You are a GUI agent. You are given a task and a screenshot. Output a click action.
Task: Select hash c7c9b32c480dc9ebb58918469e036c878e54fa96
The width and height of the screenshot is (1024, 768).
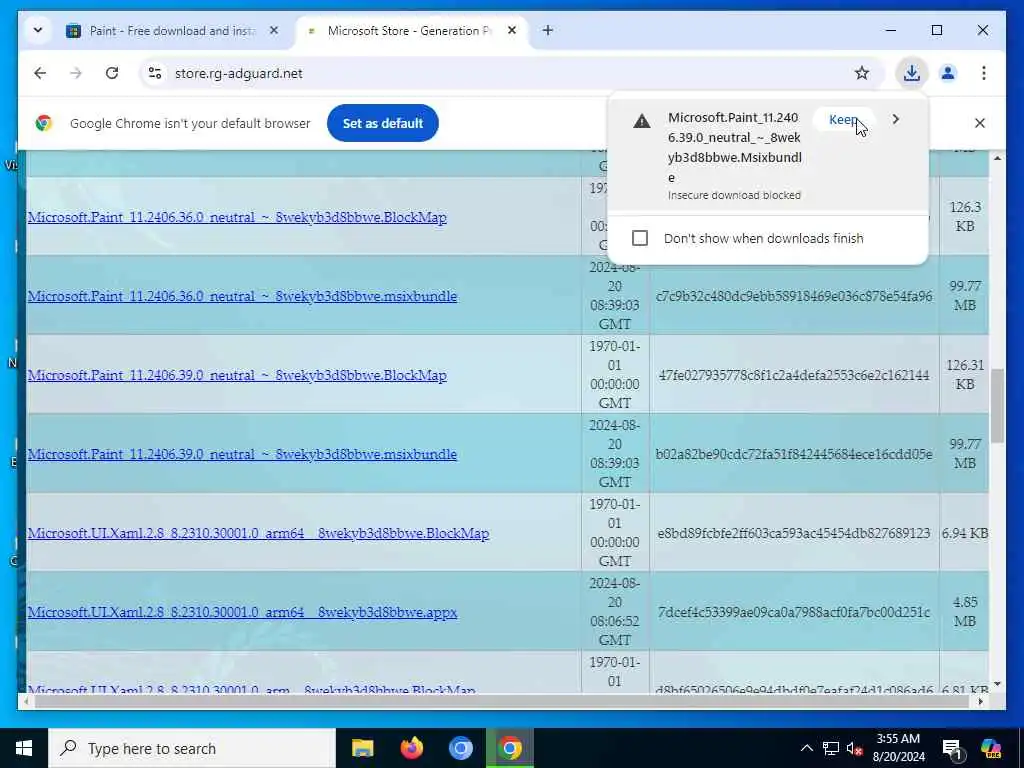794,296
